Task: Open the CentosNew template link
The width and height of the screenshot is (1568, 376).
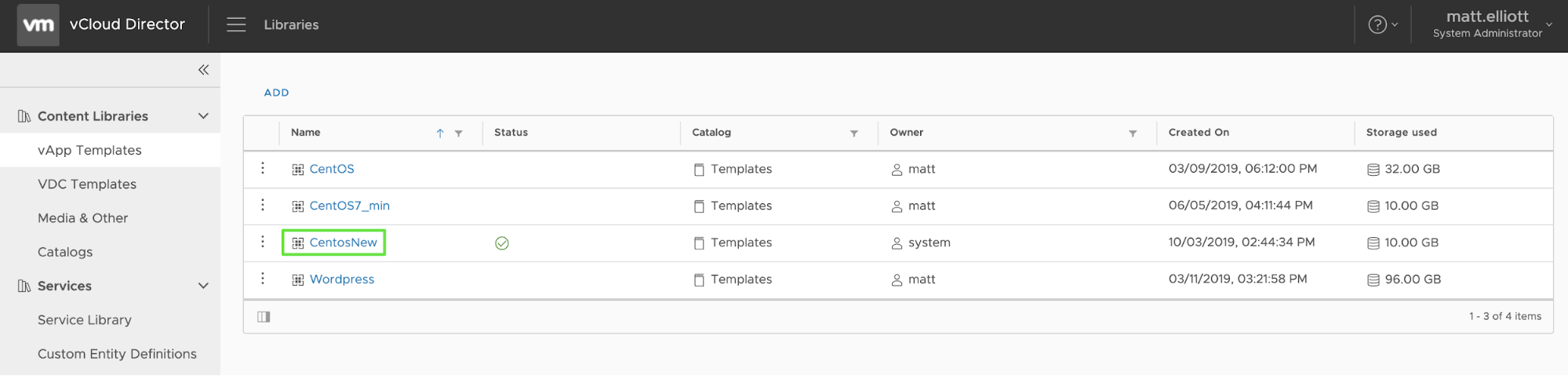Action: [344, 243]
